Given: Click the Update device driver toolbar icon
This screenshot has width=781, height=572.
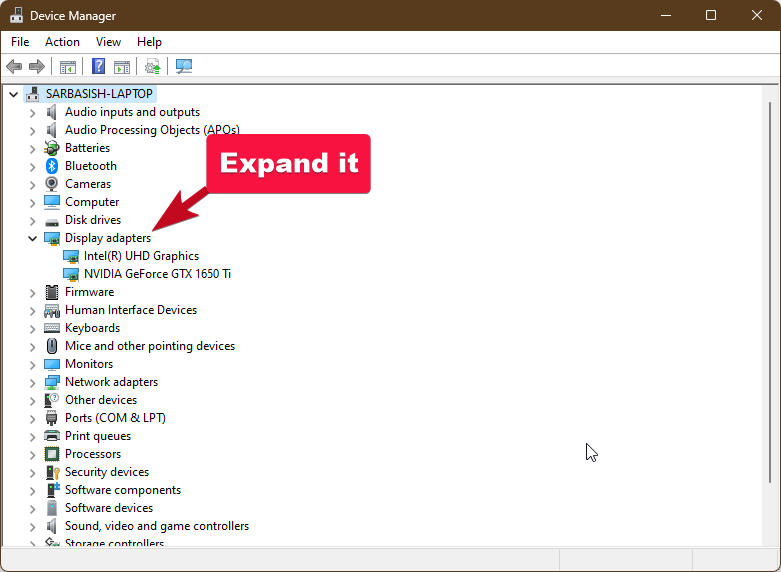Looking at the screenshot, I should tap(153, 66).
